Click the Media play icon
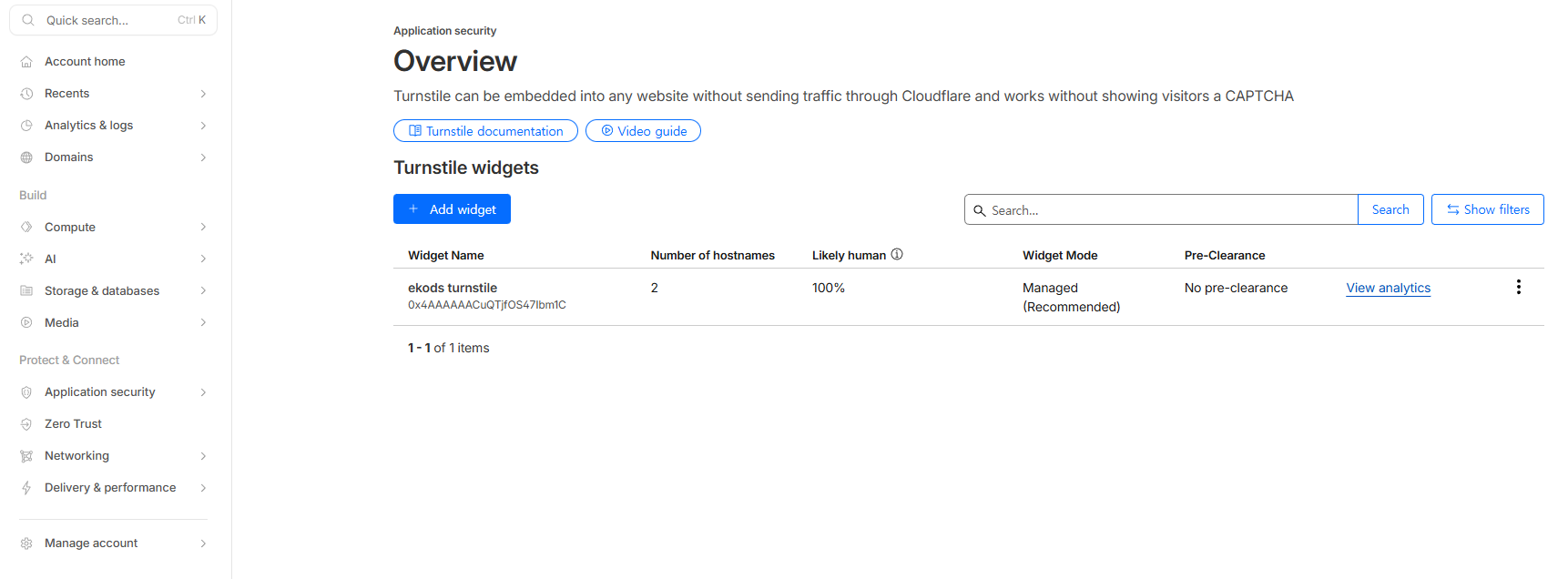 [x=26, y=323]
